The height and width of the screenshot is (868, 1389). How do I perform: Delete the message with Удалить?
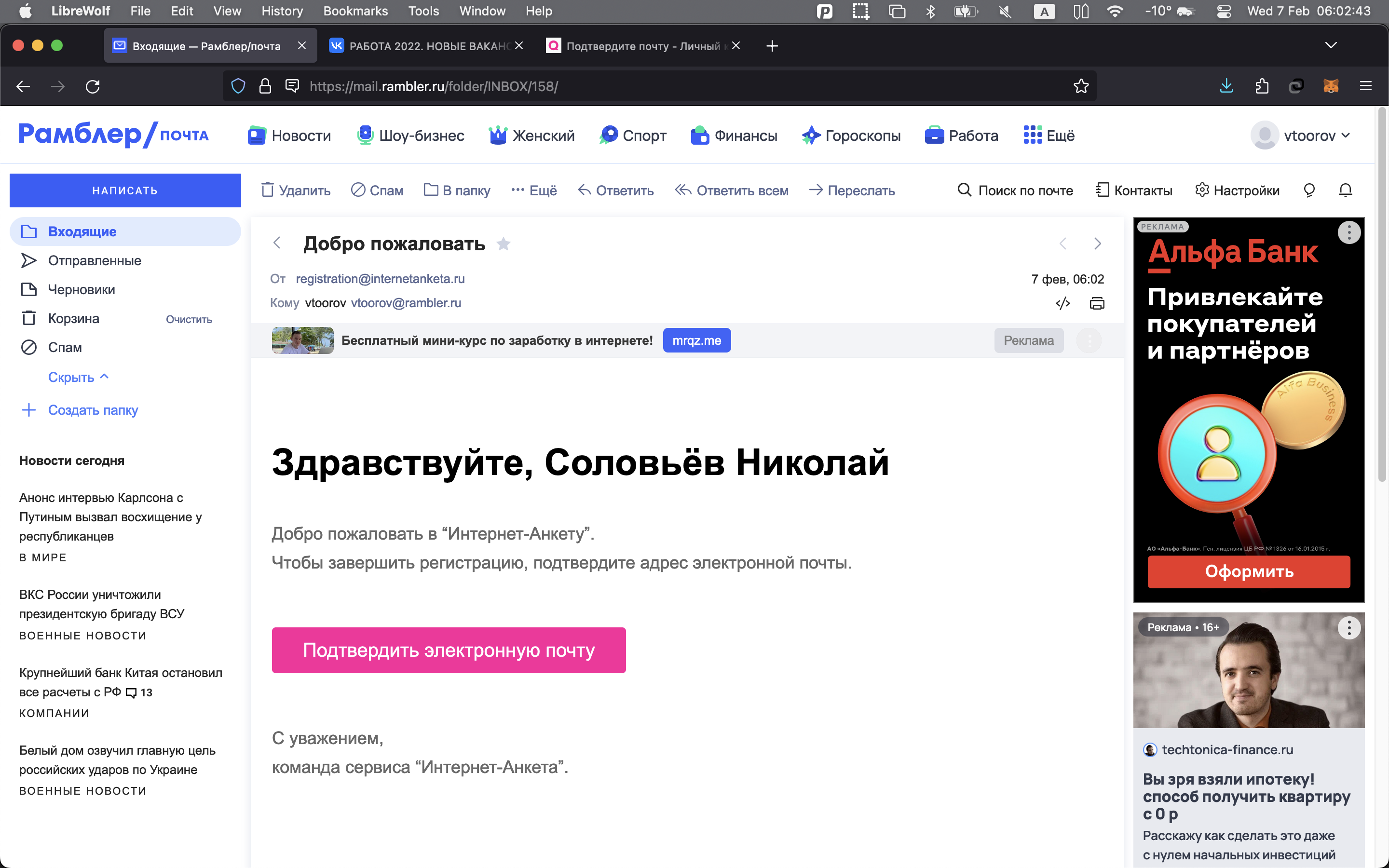(296, 190)
